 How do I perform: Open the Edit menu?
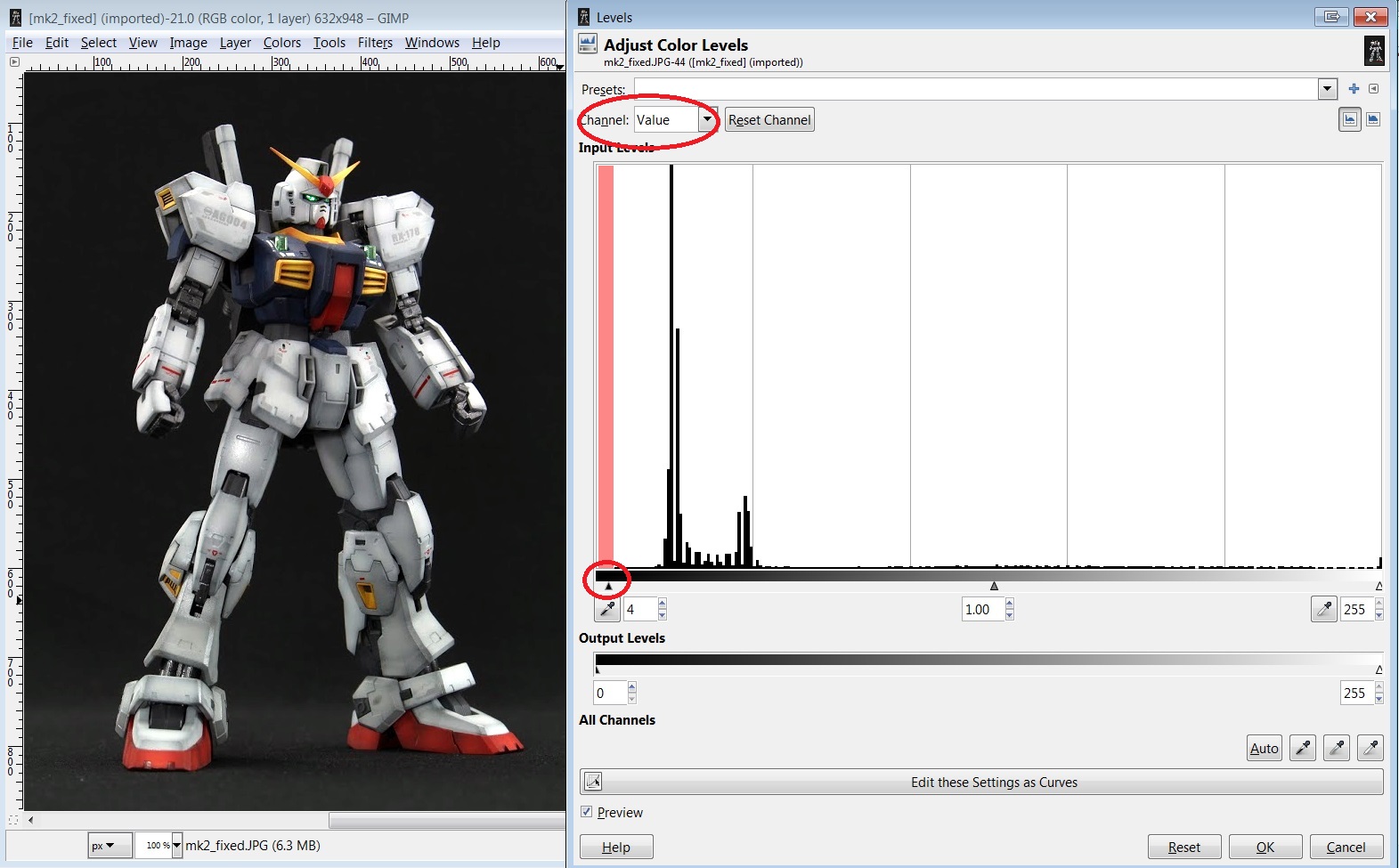pos(56,42)
